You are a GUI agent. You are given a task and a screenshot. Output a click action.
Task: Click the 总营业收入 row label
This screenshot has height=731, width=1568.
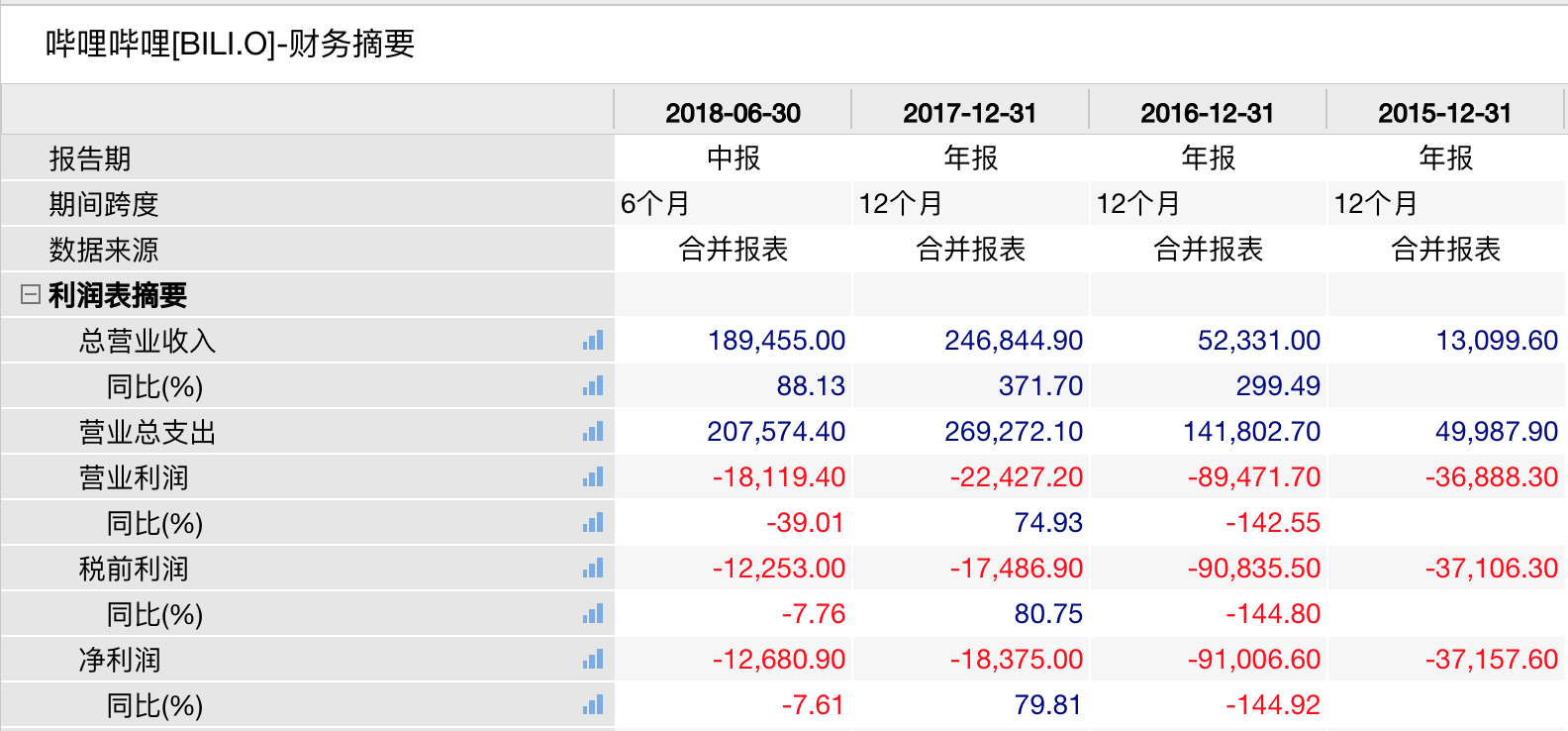[147, 341]
